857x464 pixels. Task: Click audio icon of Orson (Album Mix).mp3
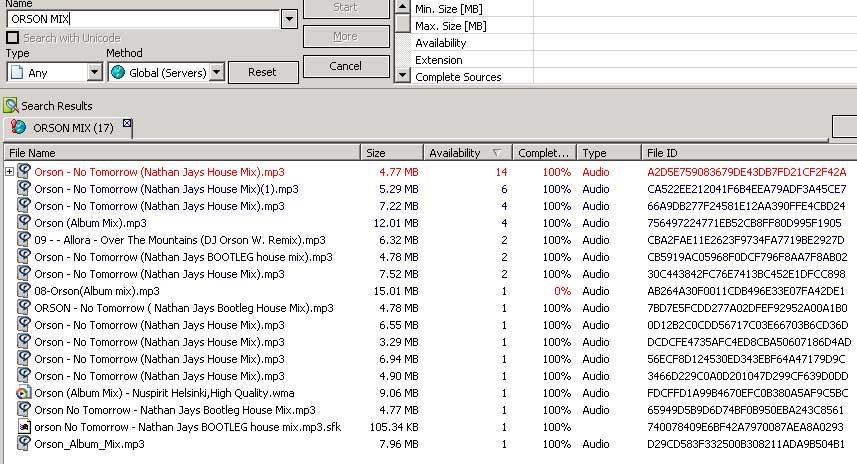[24, 222]
